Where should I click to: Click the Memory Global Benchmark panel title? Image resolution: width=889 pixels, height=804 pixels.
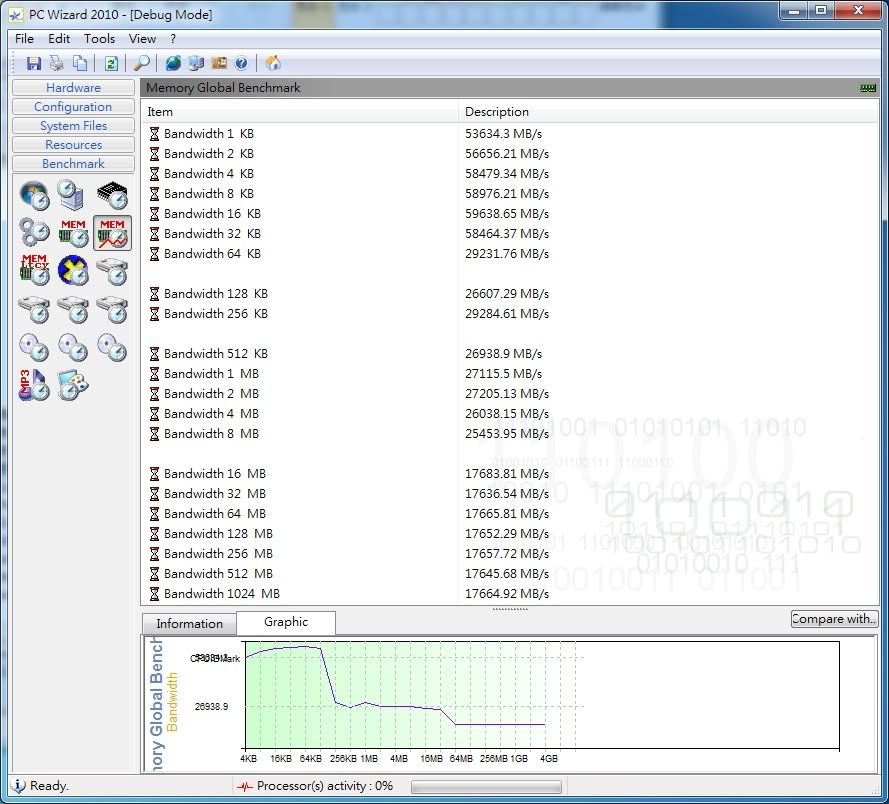[x=223, y=87]
